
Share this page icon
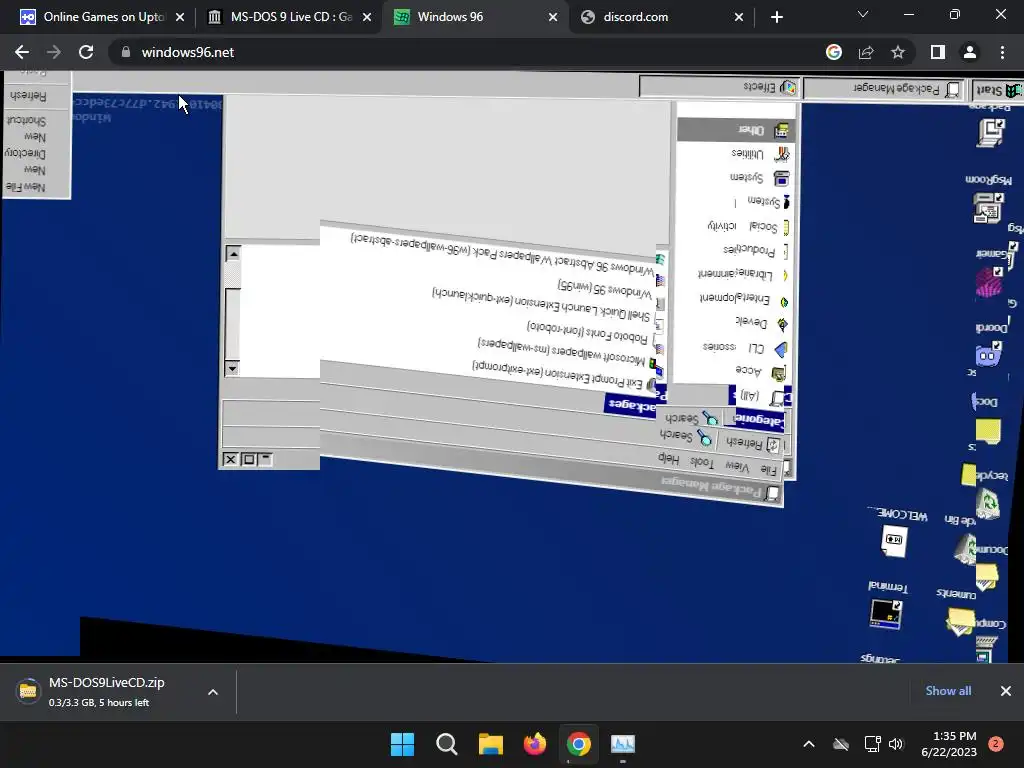pyautogui.click(x=866, y=52)
